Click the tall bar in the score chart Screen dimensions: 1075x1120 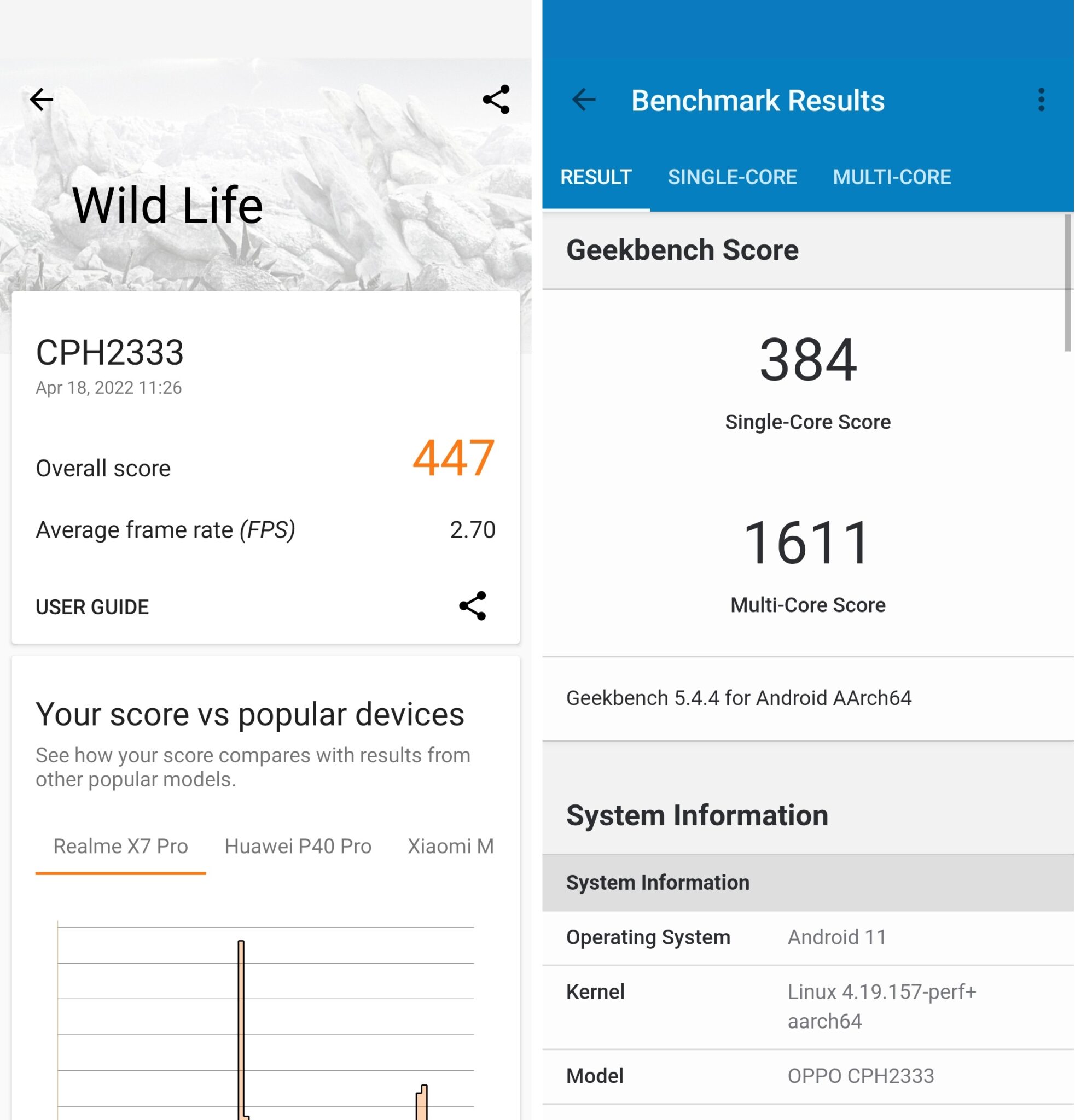(x=241, y=1029)
